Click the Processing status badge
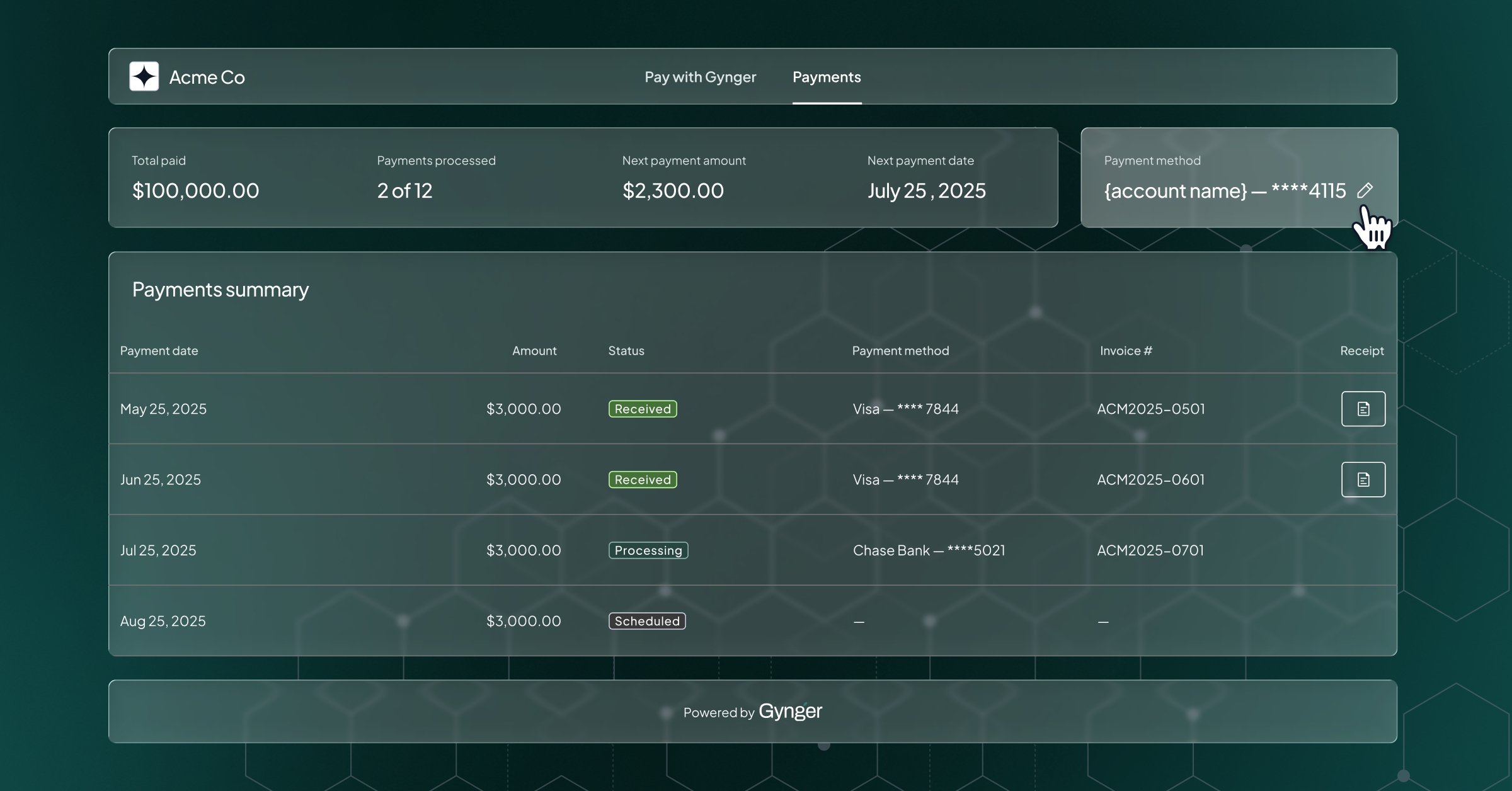 (x=648, y=550)
